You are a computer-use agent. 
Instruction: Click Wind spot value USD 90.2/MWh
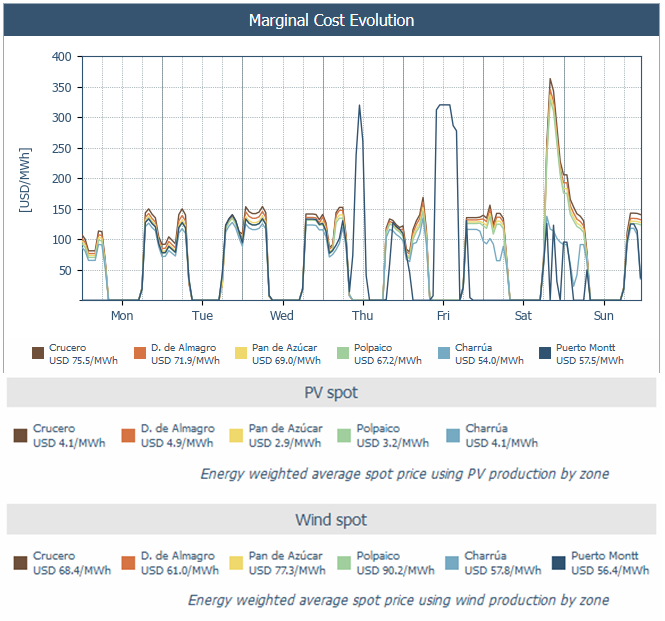pos(396,571)
